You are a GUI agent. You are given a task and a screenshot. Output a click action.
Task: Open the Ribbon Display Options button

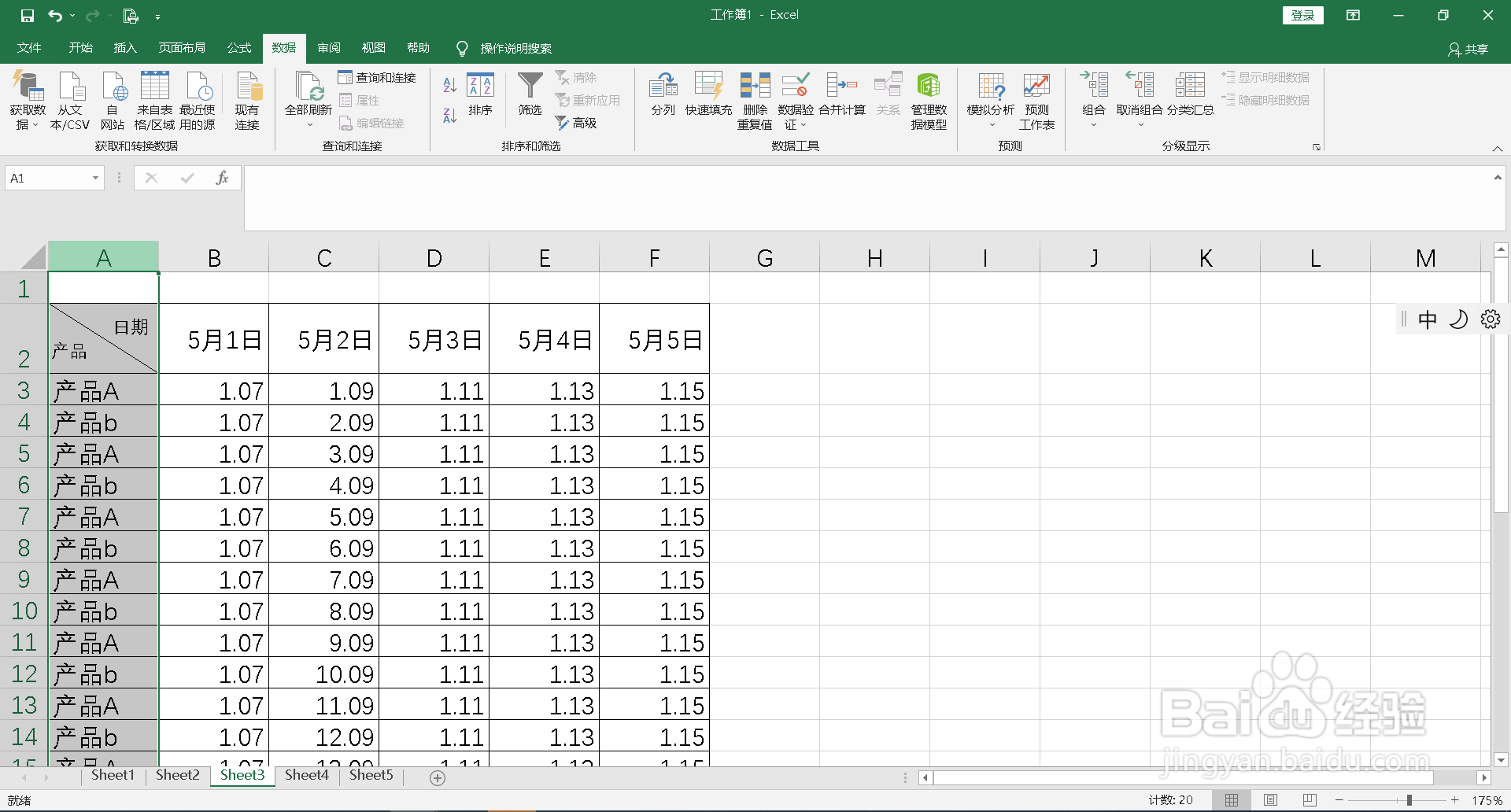(1353, 15)
